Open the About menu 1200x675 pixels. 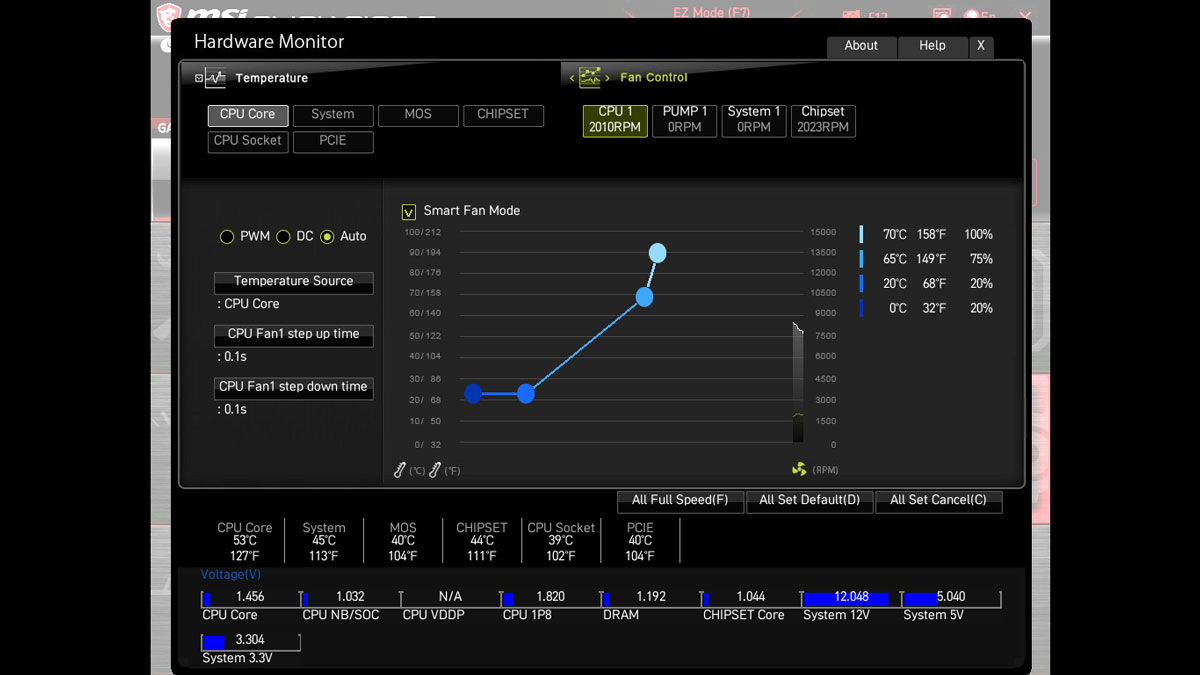861,46
